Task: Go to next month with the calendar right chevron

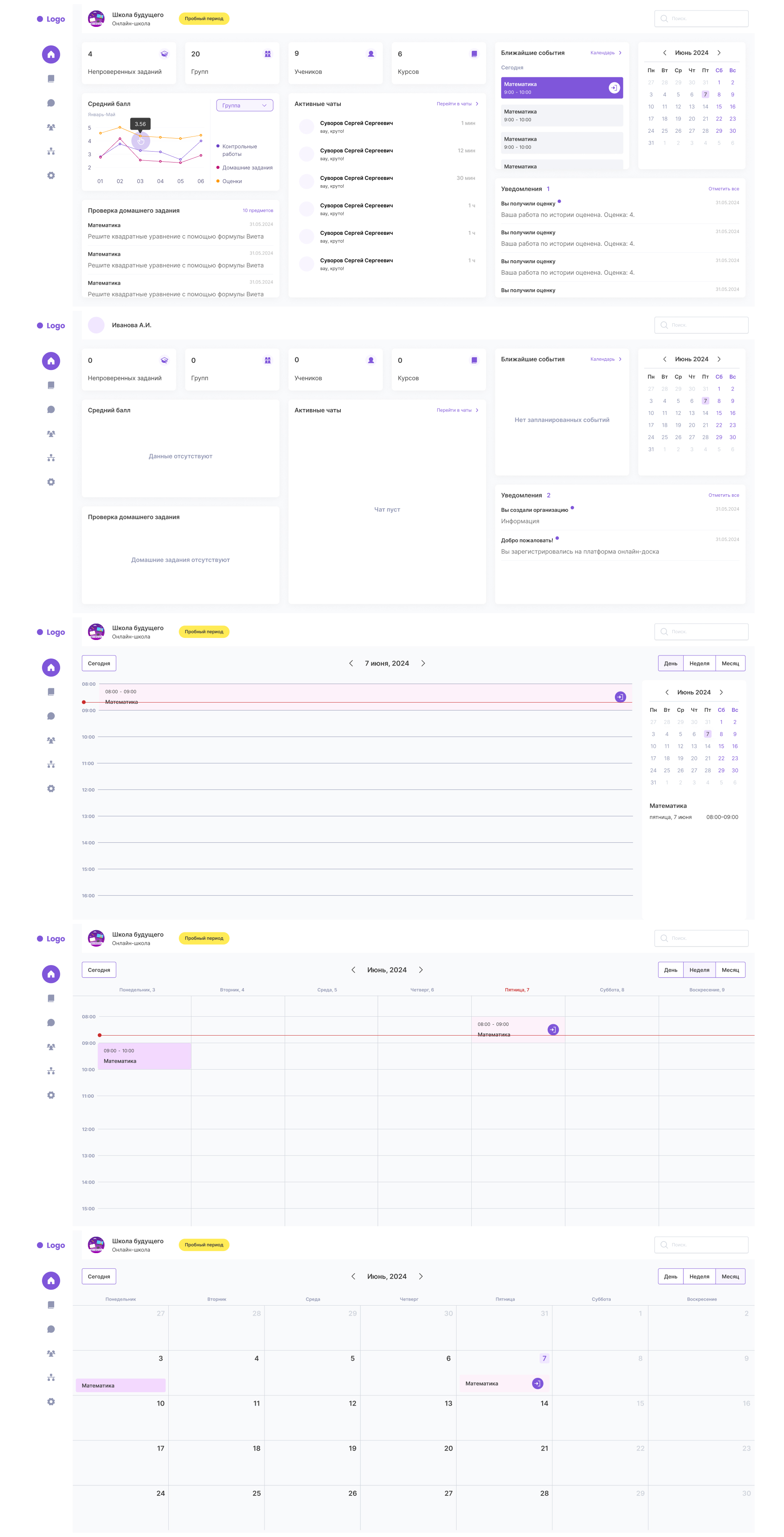Action: (x=720, y=52)
